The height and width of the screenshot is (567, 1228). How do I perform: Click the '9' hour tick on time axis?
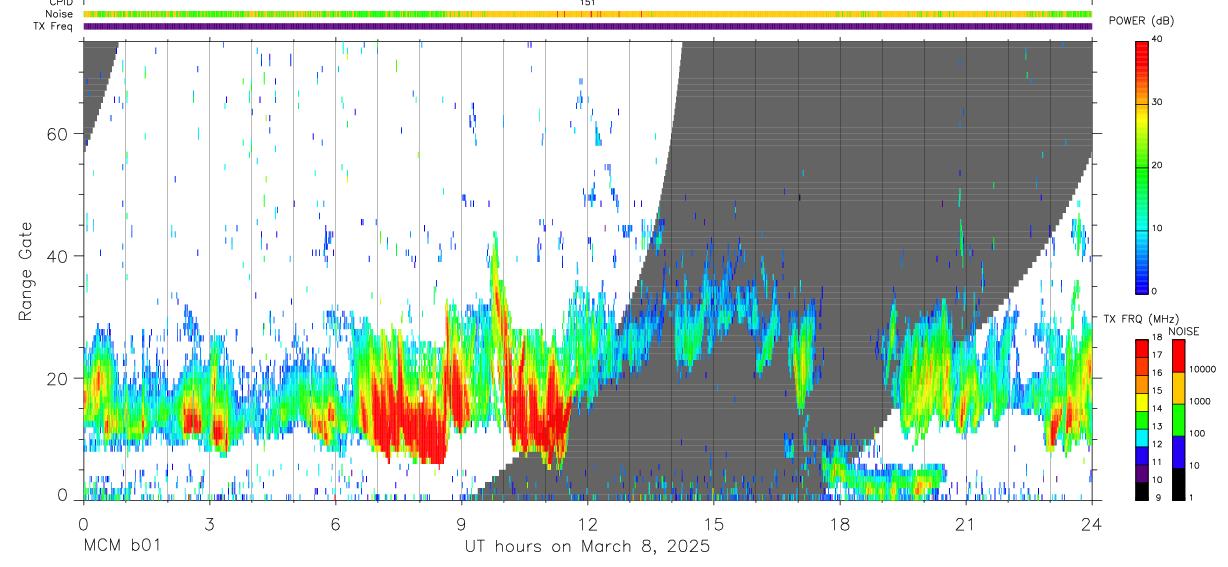click(x=461, y=525)
